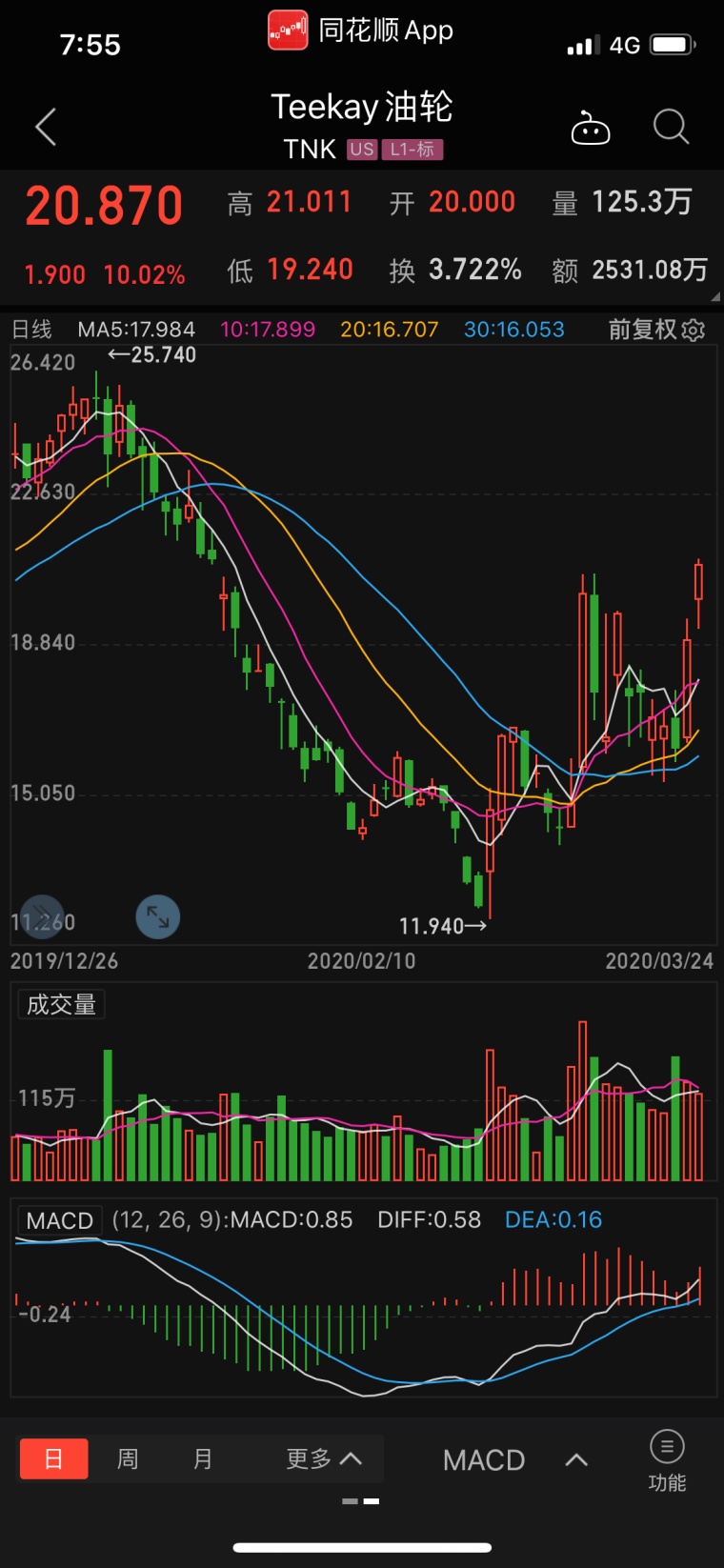Tap the MACD panel label

pos(59,1220)
